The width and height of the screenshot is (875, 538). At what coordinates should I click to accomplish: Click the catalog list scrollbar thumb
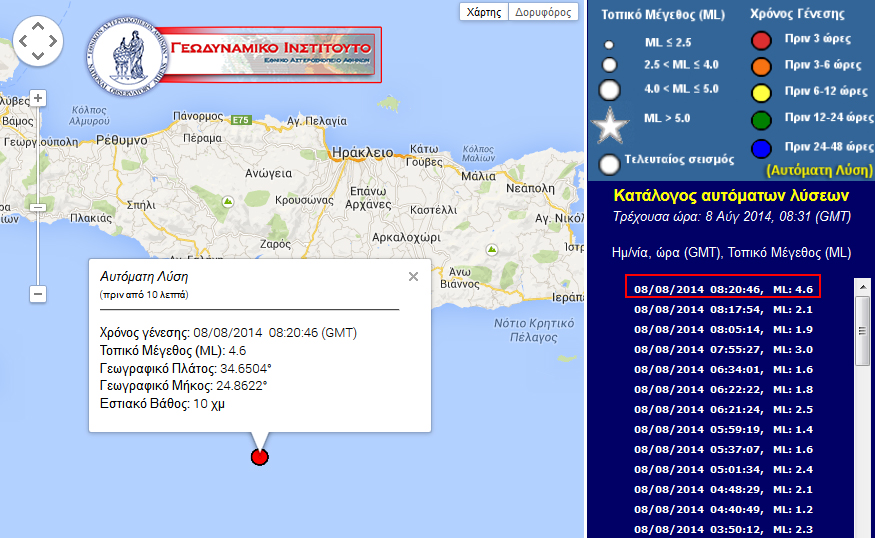click(x=862, y=332)
